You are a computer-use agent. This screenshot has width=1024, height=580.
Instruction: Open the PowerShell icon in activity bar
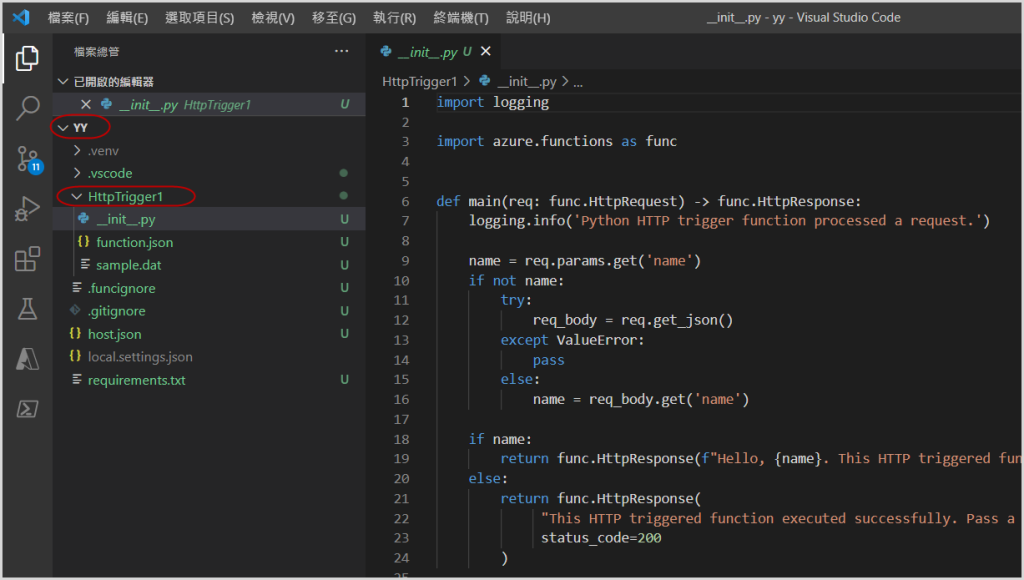[x=27, y=408]
